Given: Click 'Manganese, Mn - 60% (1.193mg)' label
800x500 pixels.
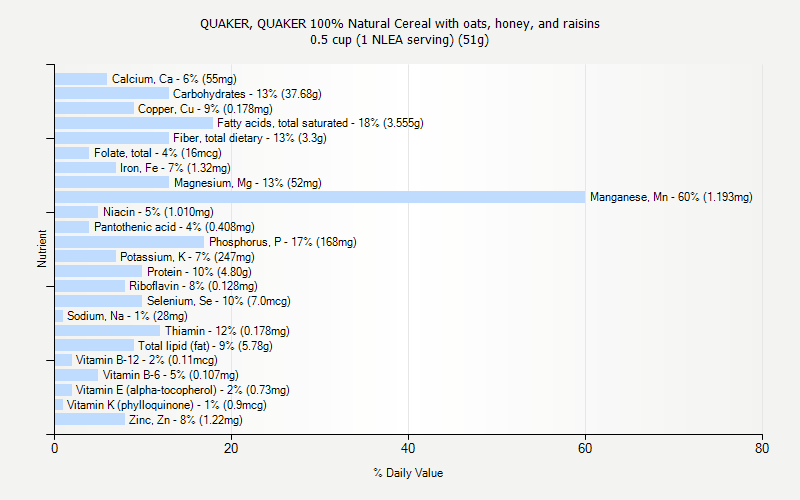Looking at the screenshot, I should [x=671, y=197].
